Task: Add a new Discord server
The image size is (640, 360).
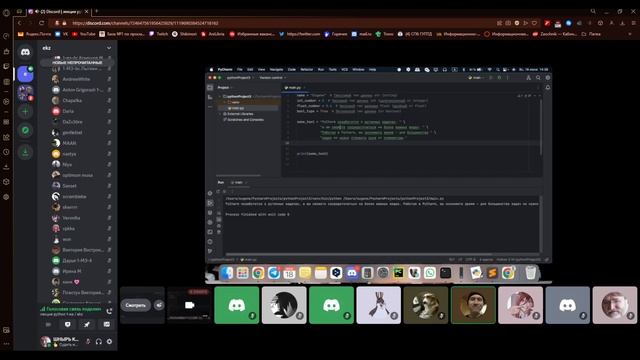Action: point(25,111)
